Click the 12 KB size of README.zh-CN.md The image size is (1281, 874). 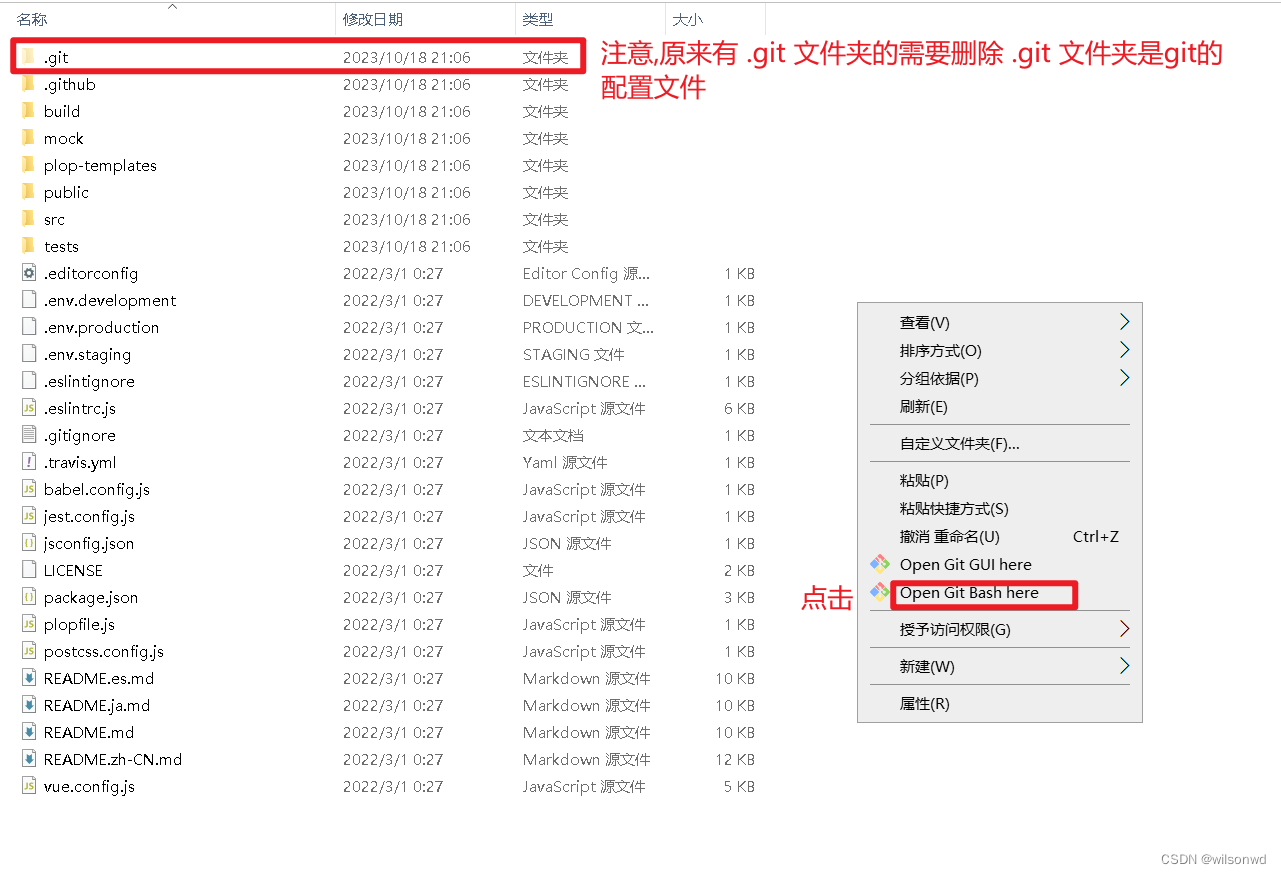click(735, 759)
